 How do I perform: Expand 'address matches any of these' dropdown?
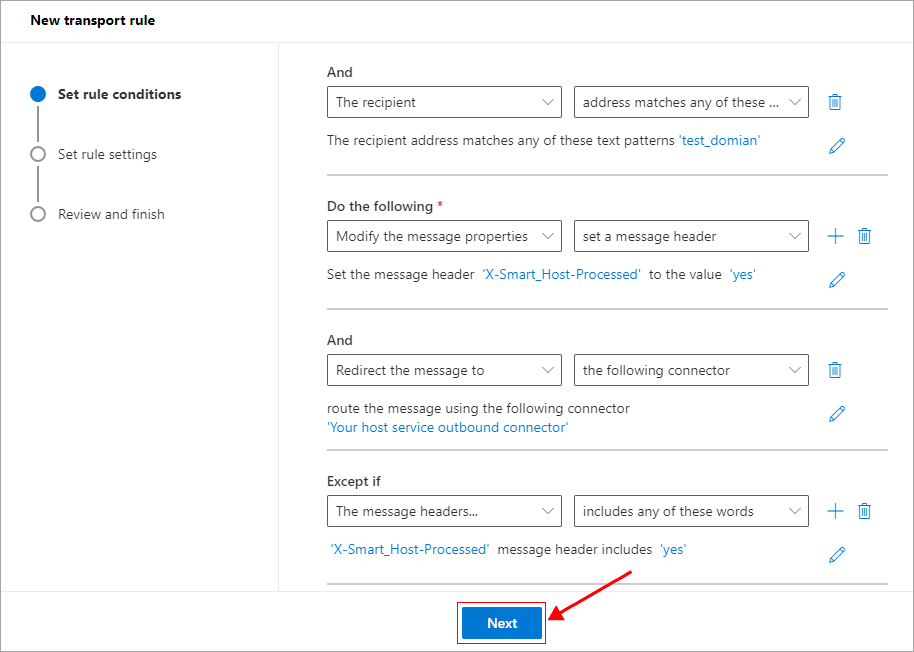click(691, 102)
